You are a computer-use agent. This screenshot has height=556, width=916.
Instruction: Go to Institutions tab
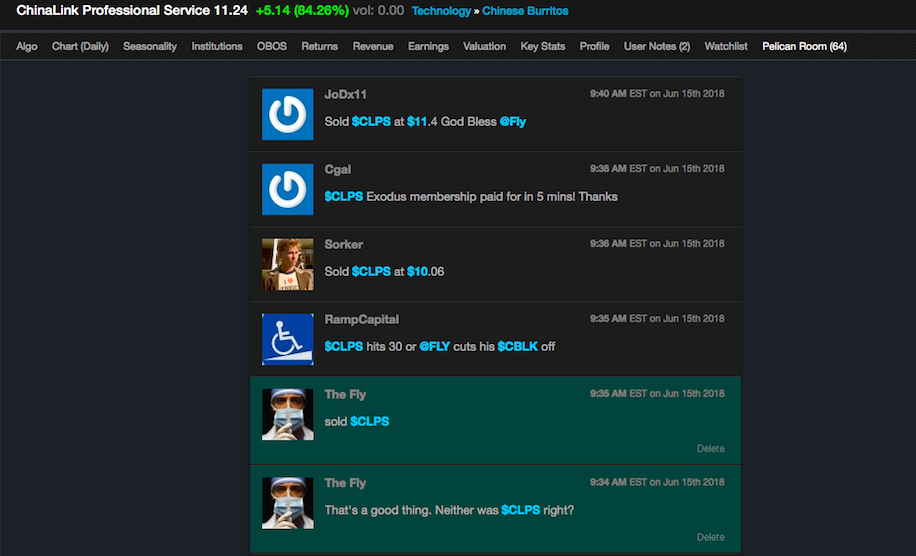coord(217,46)
